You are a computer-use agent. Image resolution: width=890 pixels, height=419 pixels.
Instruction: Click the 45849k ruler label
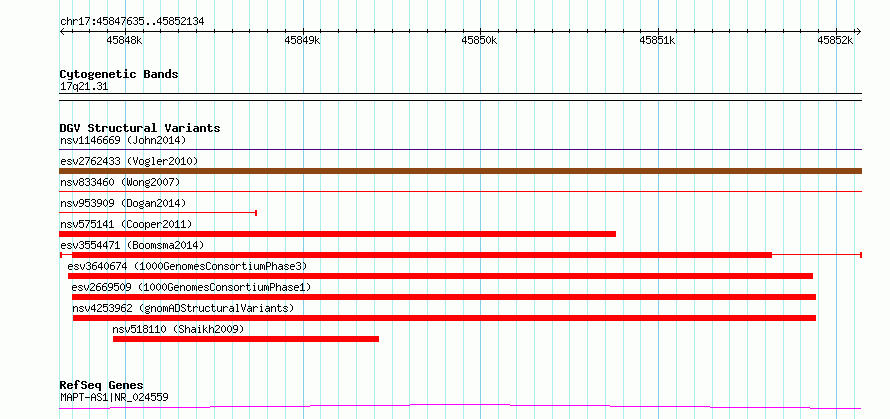point(302,40)
